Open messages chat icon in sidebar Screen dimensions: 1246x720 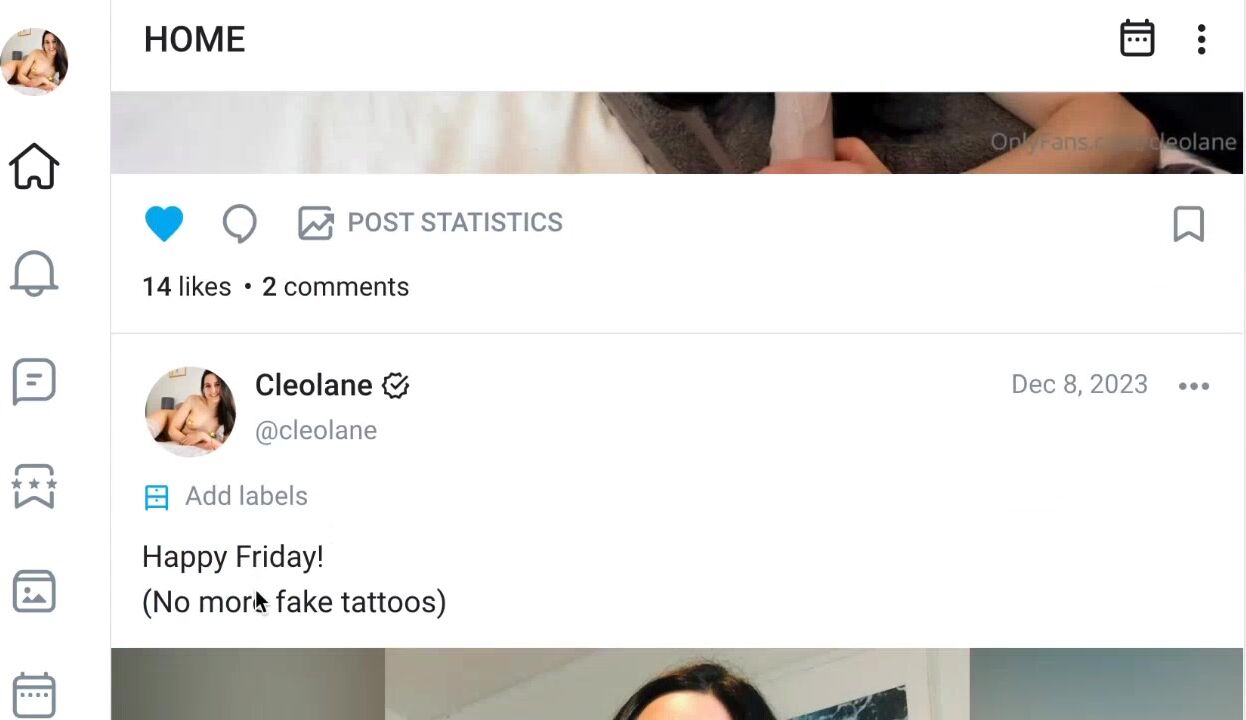click(x=34, y=381)
